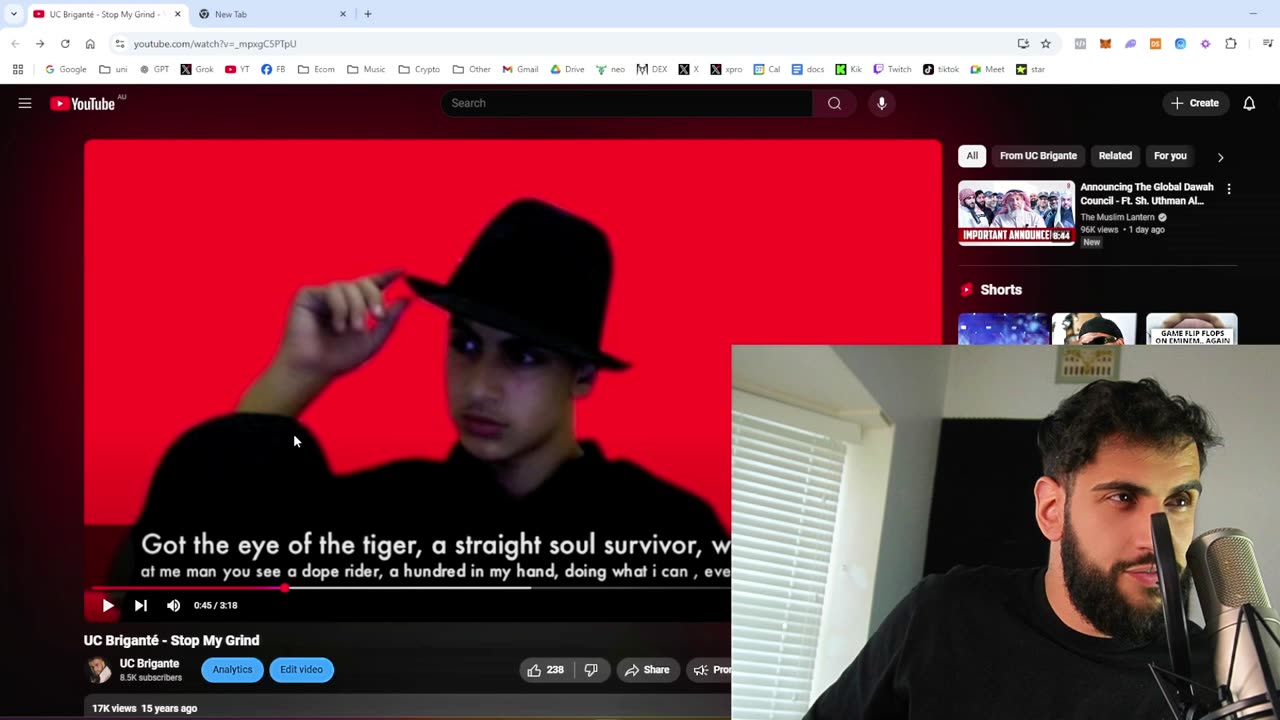Go to YouTube home via logo
This screenshot has width=1280, height=720.
coord(83,103)
